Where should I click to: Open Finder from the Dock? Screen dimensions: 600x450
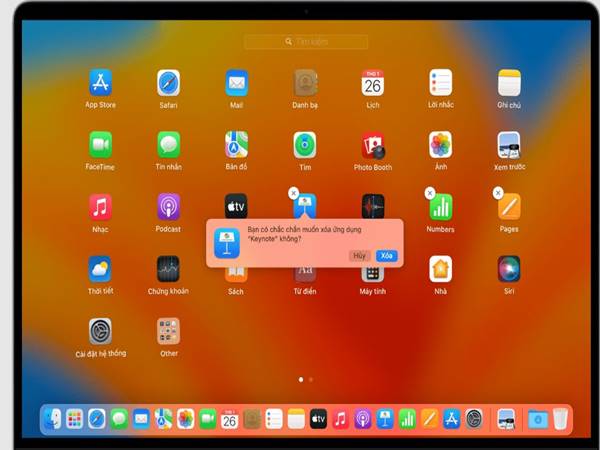tap(52, 419)
